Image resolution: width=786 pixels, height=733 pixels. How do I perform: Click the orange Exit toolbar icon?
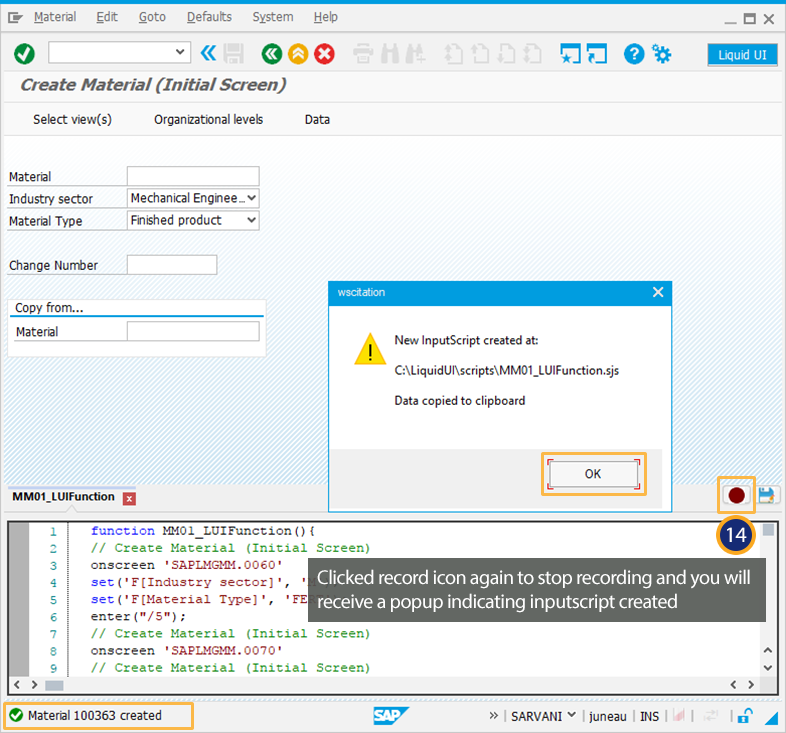298,54
